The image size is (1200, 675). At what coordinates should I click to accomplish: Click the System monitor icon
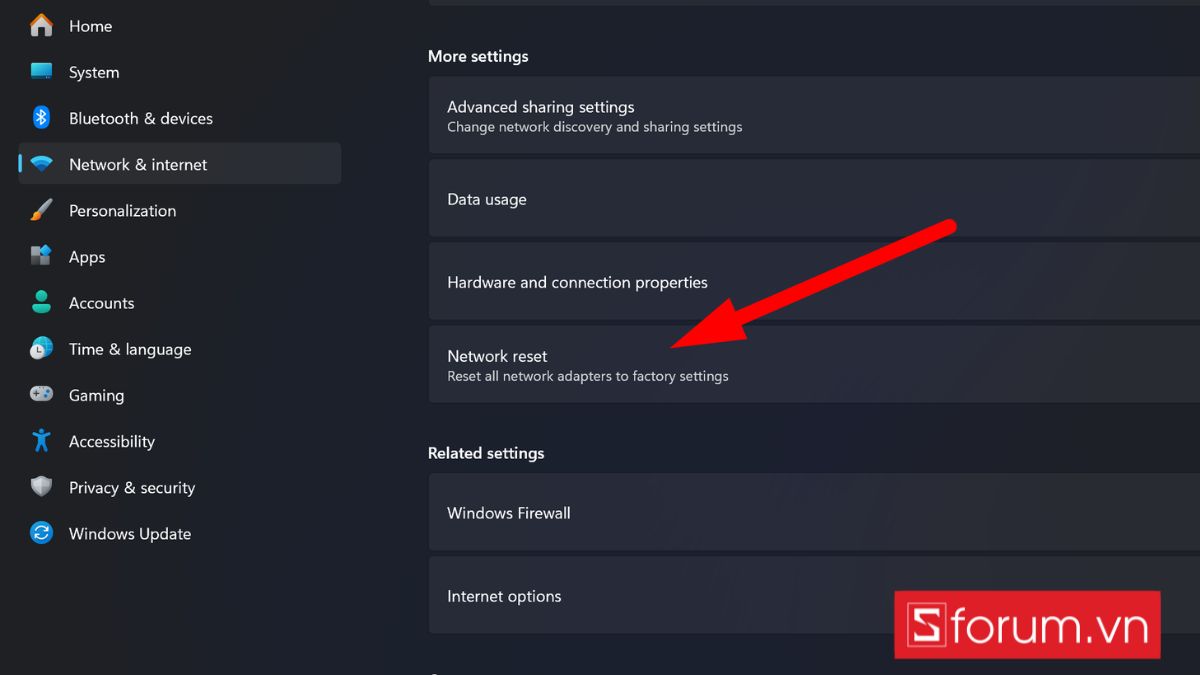coord(41,72)
